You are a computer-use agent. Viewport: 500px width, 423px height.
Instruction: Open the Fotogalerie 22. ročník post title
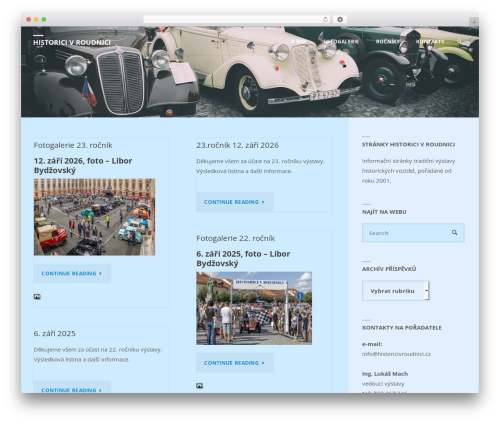point(236,238)
